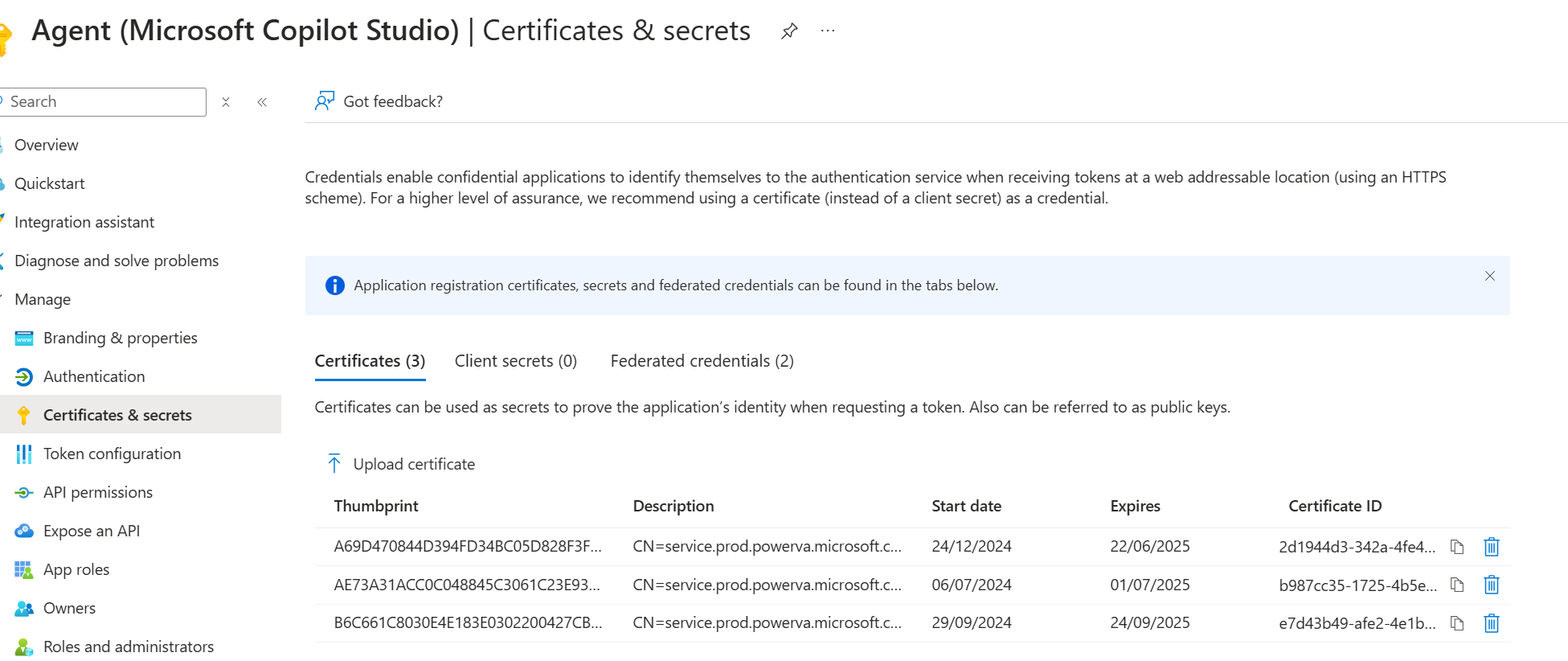Viewport: 1568px width, 661px height.
Task: Select Certificates & secrets menu label
Action: (117, 415)
